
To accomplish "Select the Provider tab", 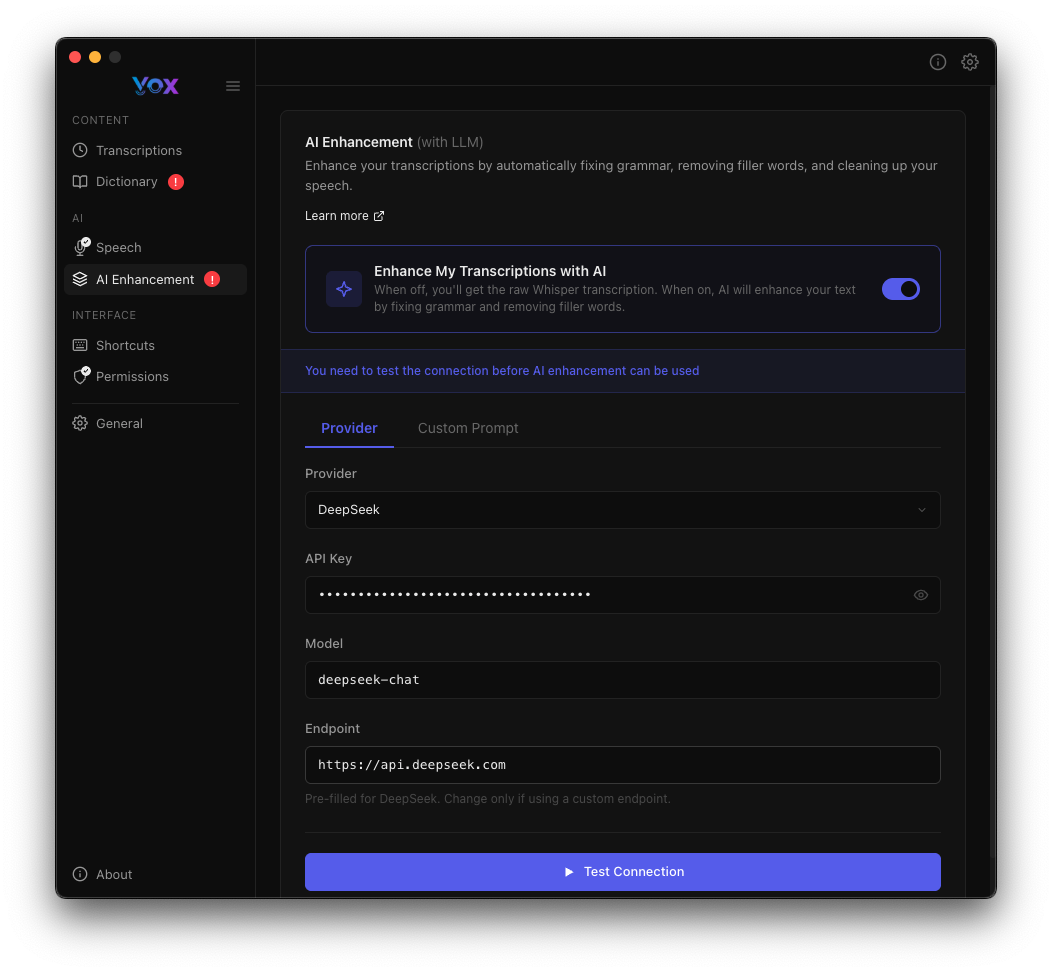I will click(x=349, y=428).
